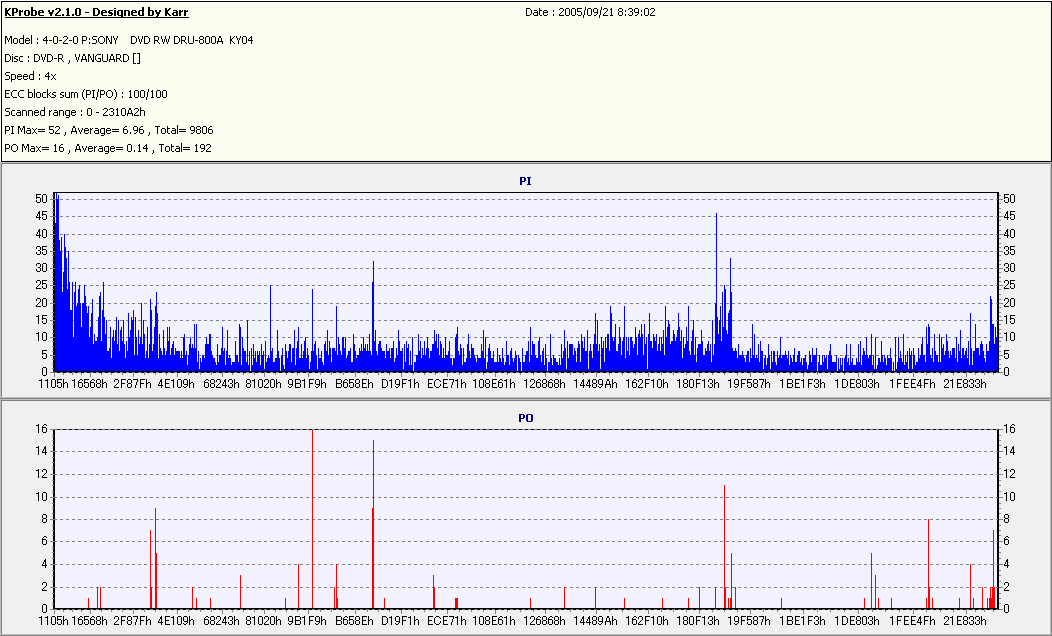Click the tallest PI spike near chart start
Screen dimensions: 1052x636
(57, 282)
